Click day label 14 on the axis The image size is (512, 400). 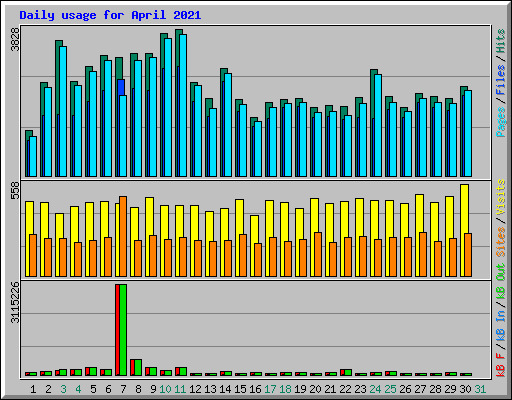[225, 389]
